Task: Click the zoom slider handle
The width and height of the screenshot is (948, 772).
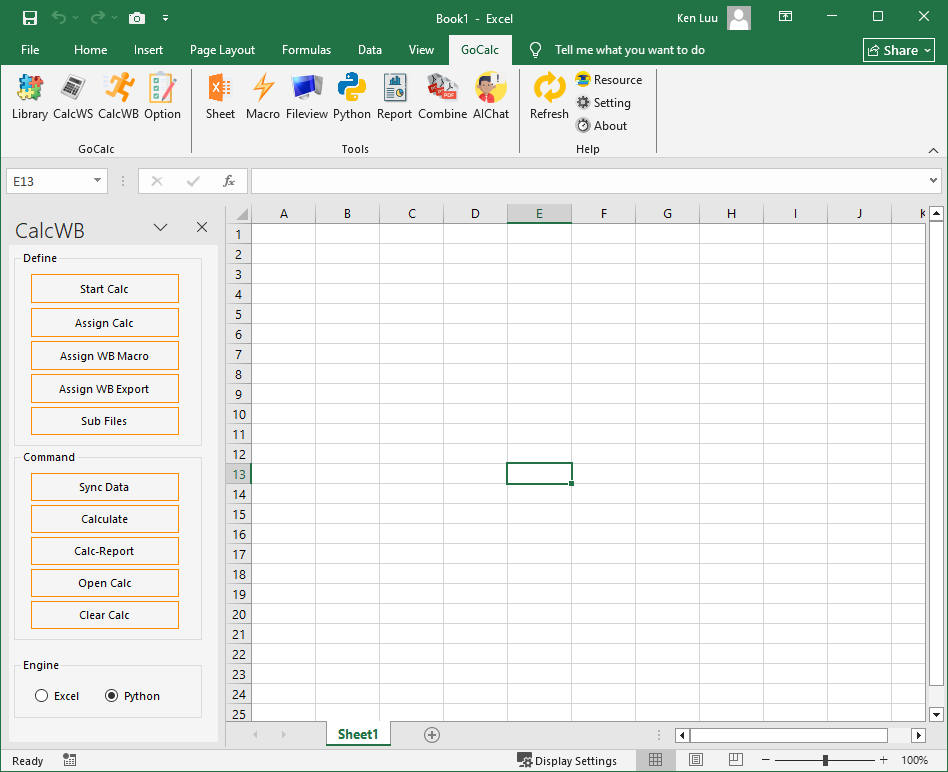Action: (825, 760)
